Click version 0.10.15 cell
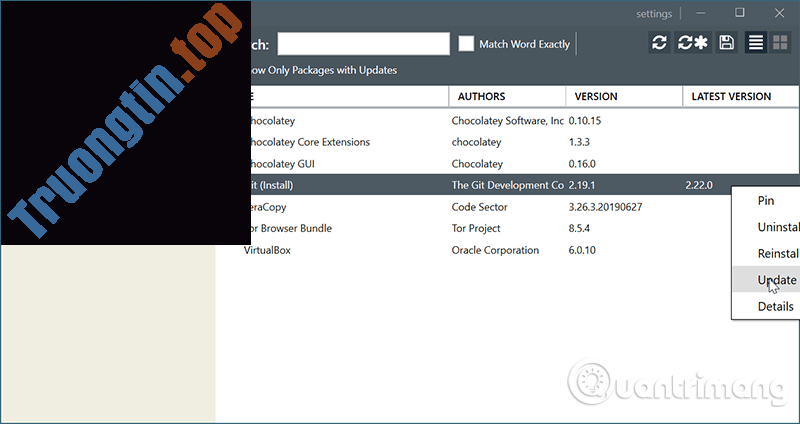 pos(585,121)
